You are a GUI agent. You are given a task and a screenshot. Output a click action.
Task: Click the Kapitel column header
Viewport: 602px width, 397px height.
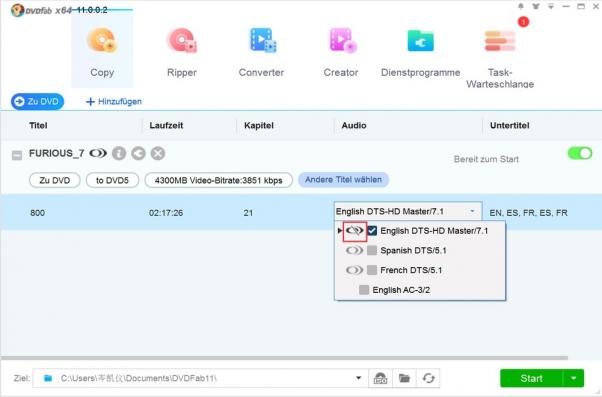pyautogui.click(x=259, y=126)
